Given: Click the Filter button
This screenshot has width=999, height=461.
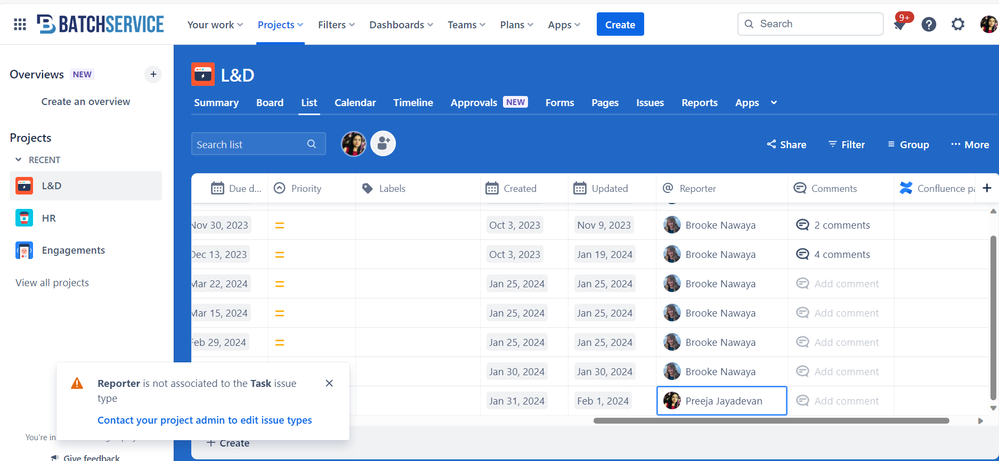Looking at the screenshot, I should click(846, 145).
